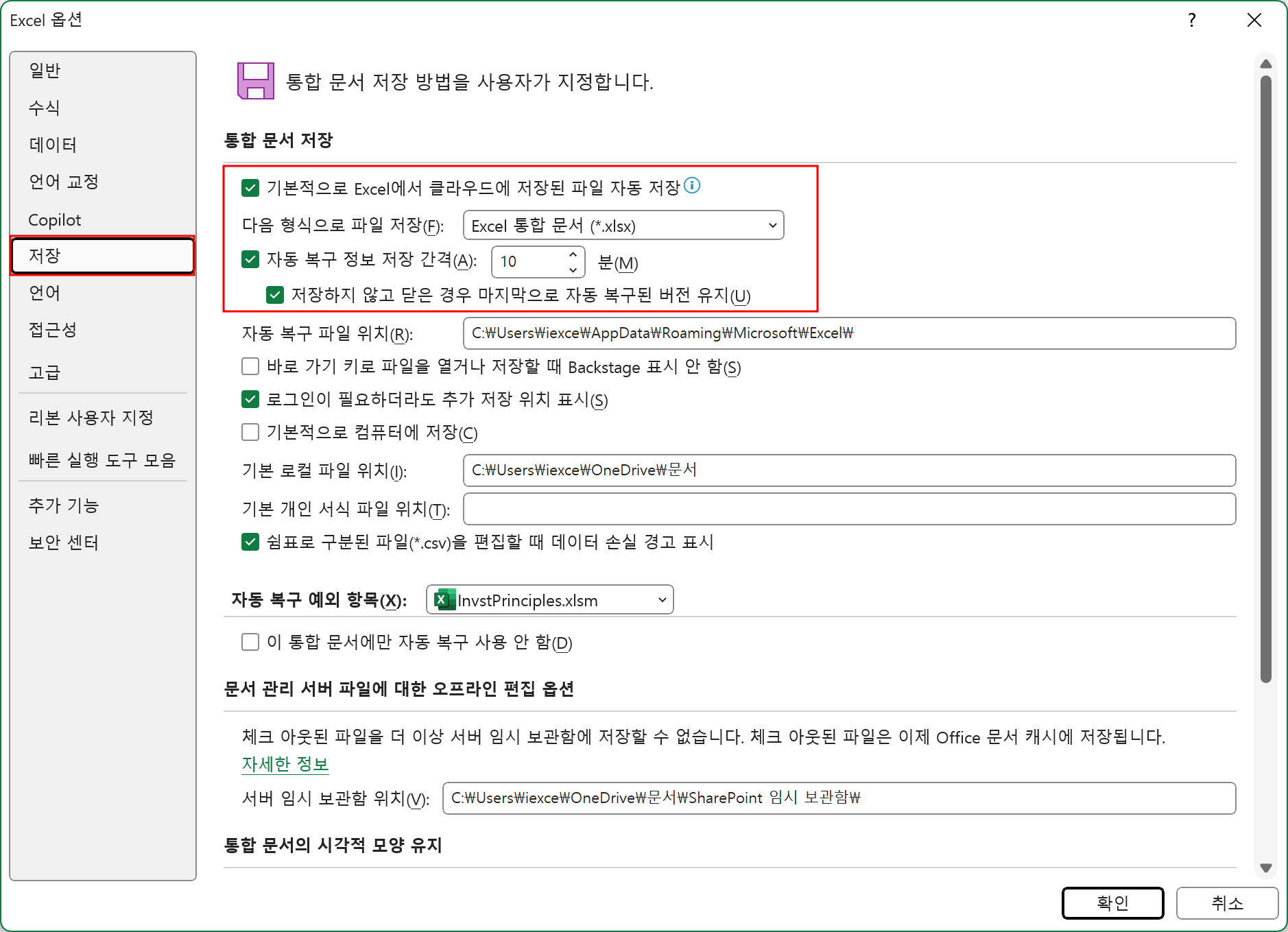This screenshot has width=1288, height=932.
Task: Close the Excel 옵션 dialog
Action: tap(1254, 20)
